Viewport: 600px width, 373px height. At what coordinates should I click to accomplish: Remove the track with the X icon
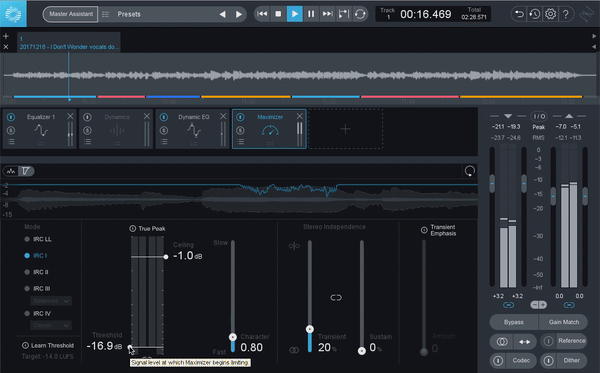coord(6,47)
